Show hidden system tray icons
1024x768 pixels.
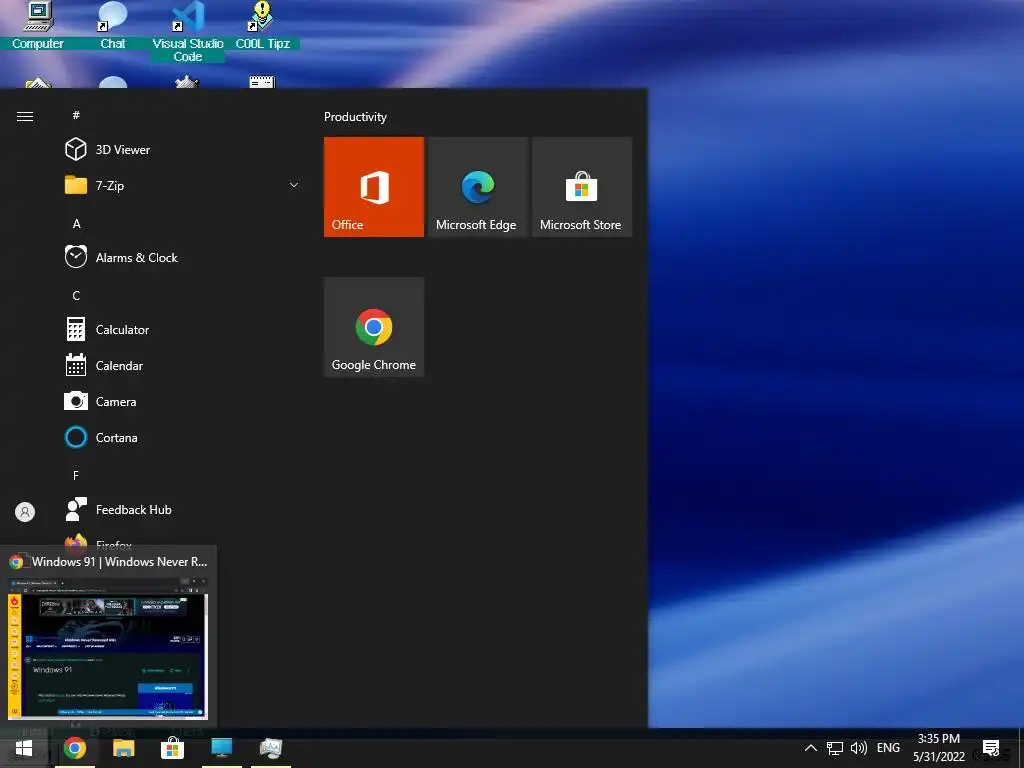point(810,748)
